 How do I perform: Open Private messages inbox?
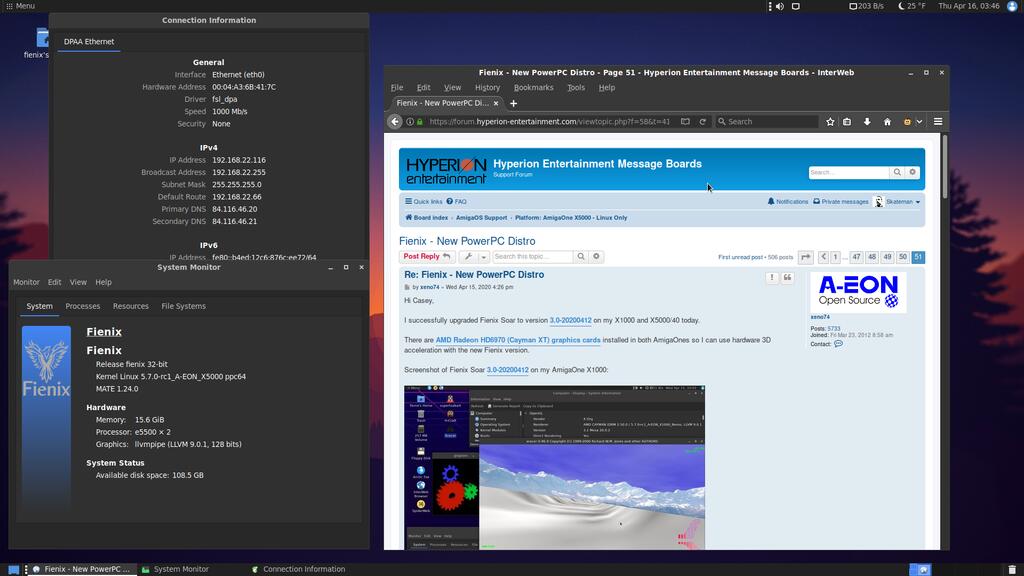pyautogui.click(x=840, y=202)
